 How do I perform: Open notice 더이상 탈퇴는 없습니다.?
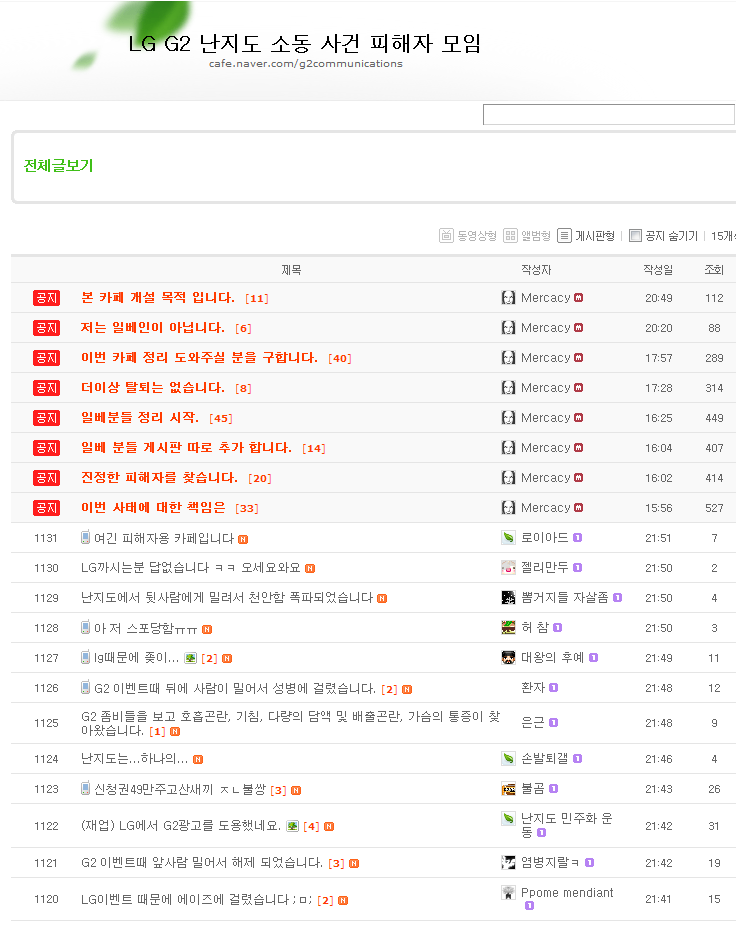point(153,388)
